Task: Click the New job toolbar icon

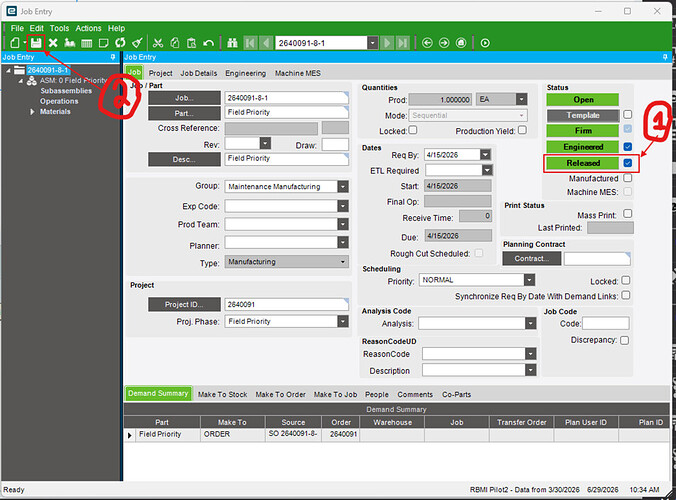Action: (x=15, y=43)
